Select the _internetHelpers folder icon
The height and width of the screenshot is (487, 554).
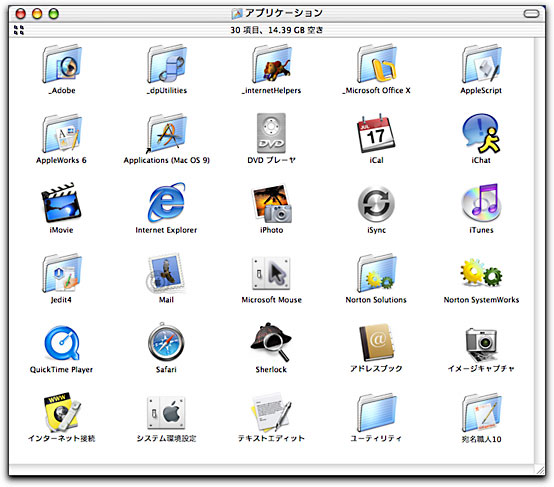(272, 64)
